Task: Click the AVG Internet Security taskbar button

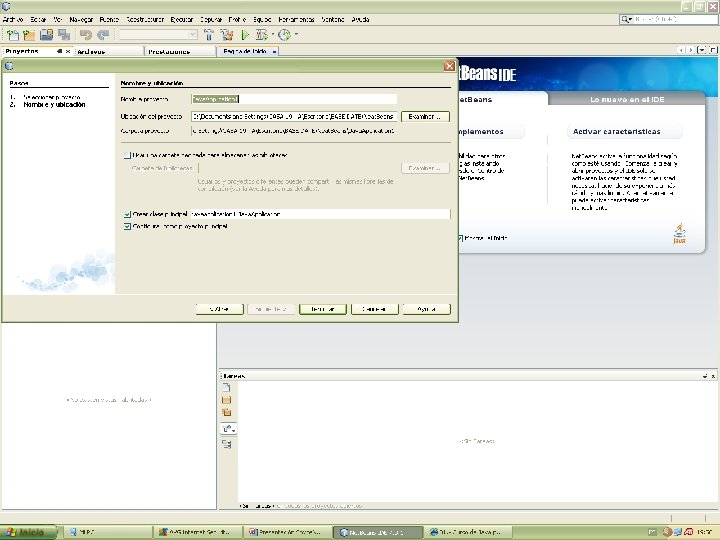Action: [x=197, y=532]
